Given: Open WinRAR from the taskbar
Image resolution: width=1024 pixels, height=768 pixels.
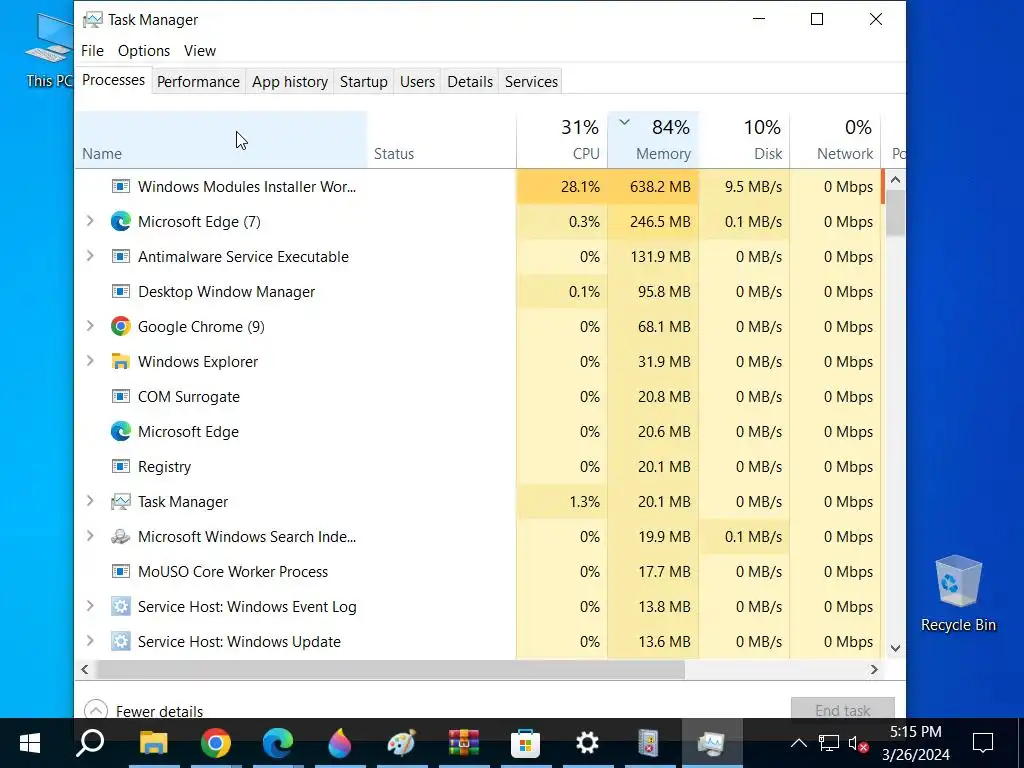Looking at the screenshot, I should 464,743.
